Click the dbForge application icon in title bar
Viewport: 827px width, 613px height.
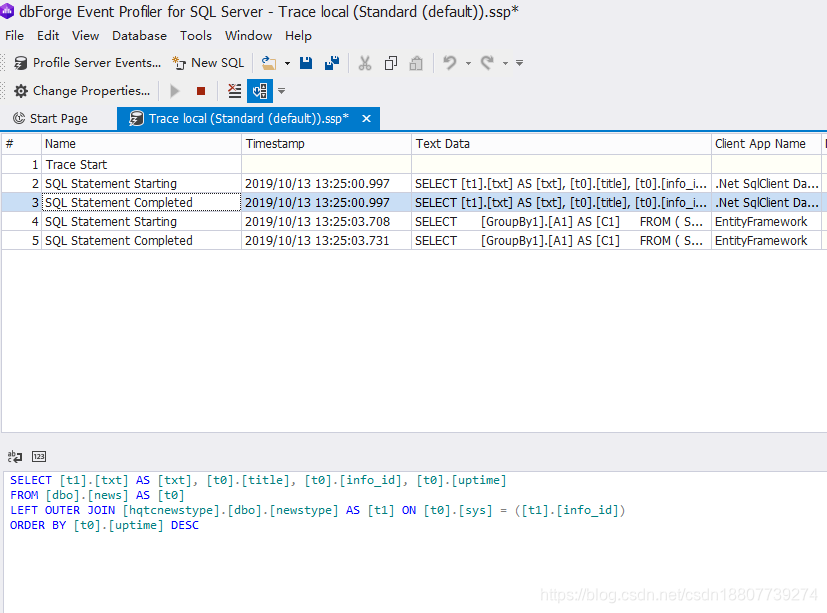pos(7,11)
